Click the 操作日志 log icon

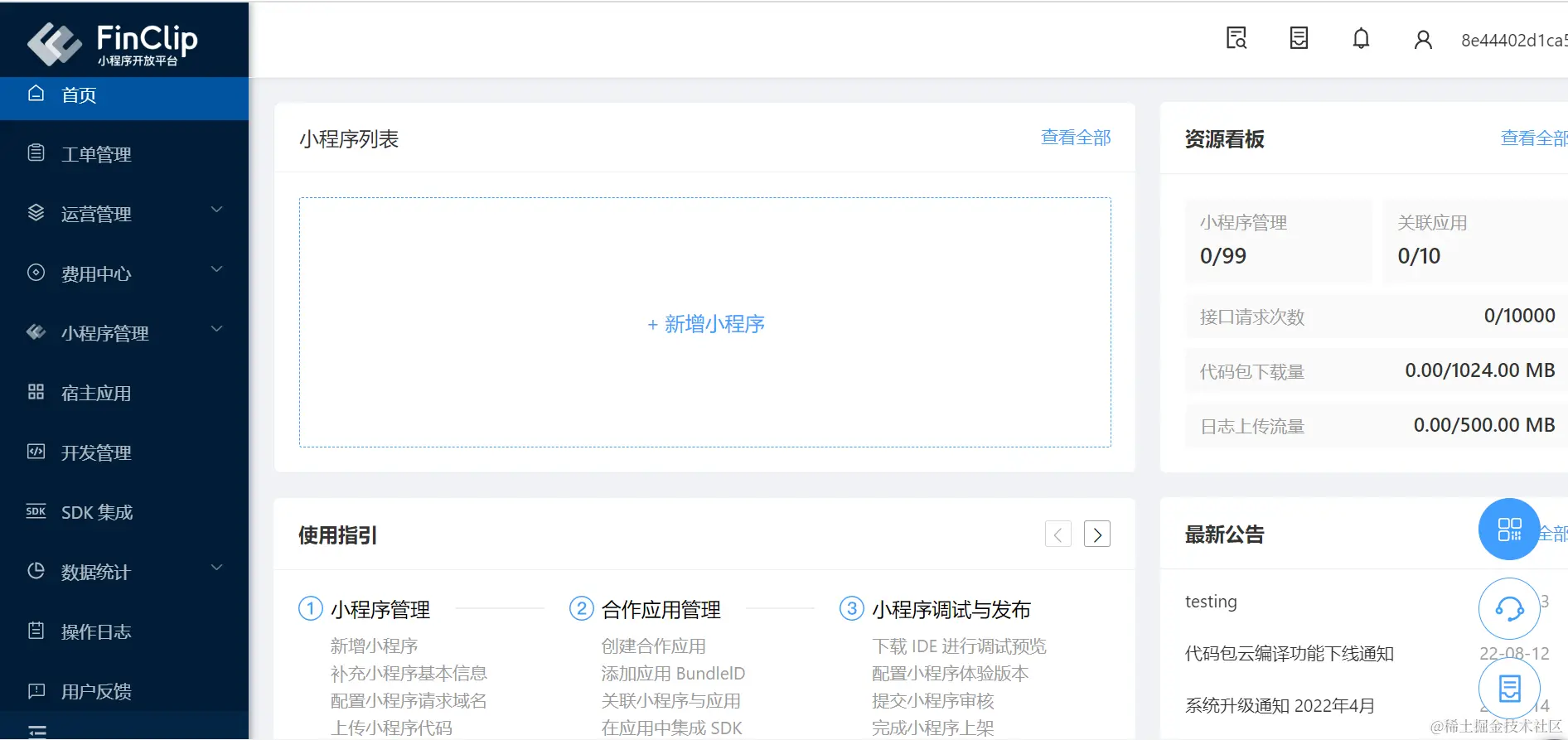coord(36,631)
